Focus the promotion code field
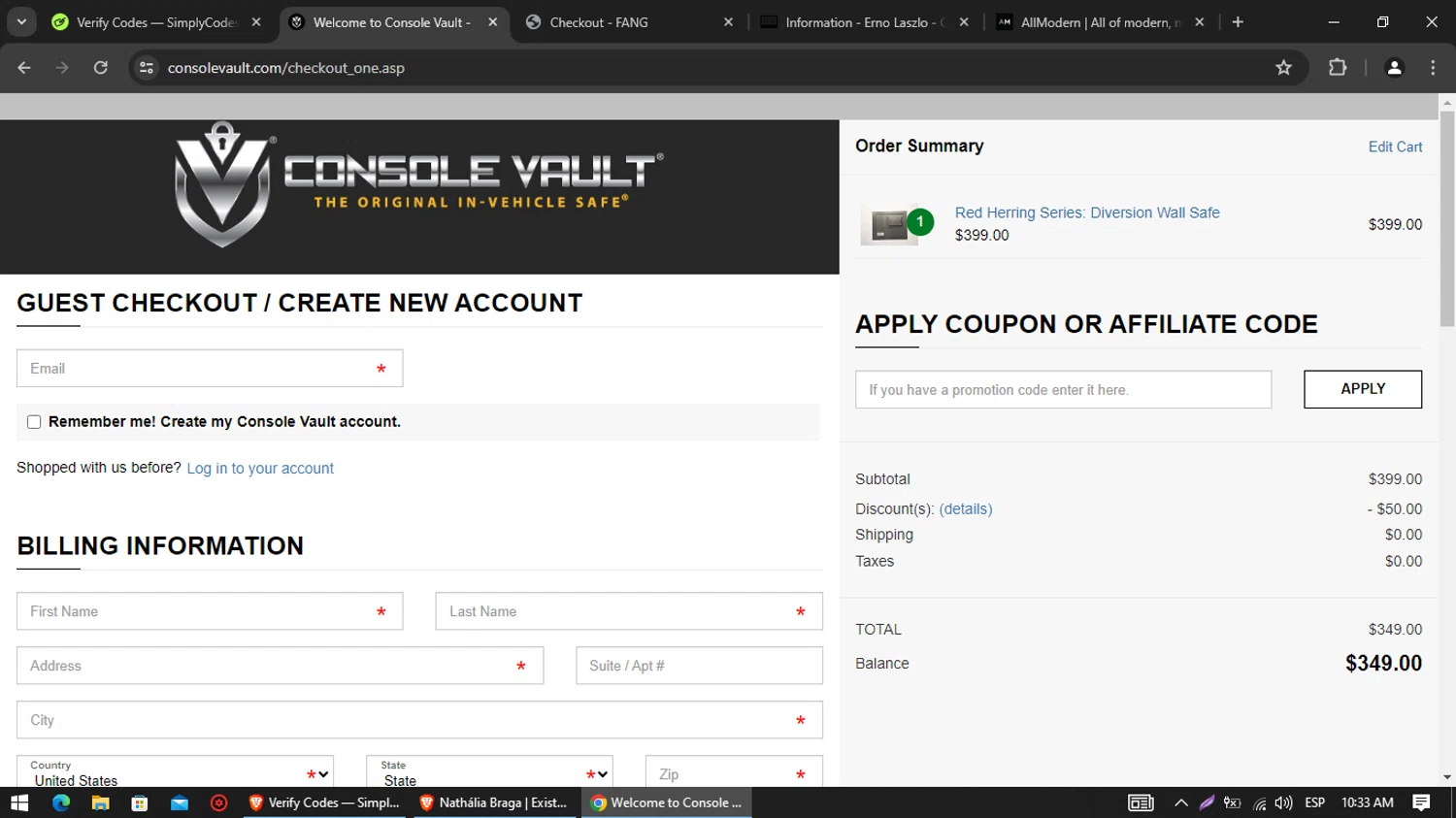1456x818 pixels. [1063, 389]
